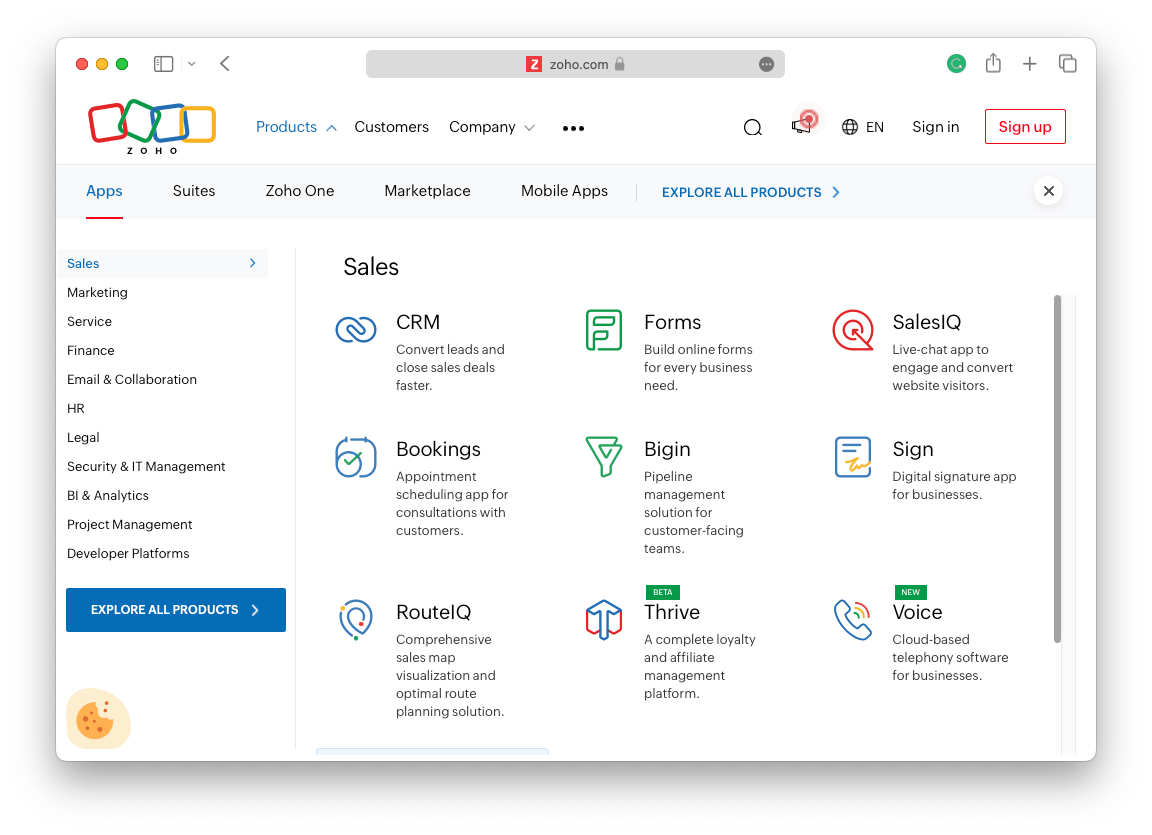
Task: Click the RouteIQ map pin icon
Action: (356, 620)
